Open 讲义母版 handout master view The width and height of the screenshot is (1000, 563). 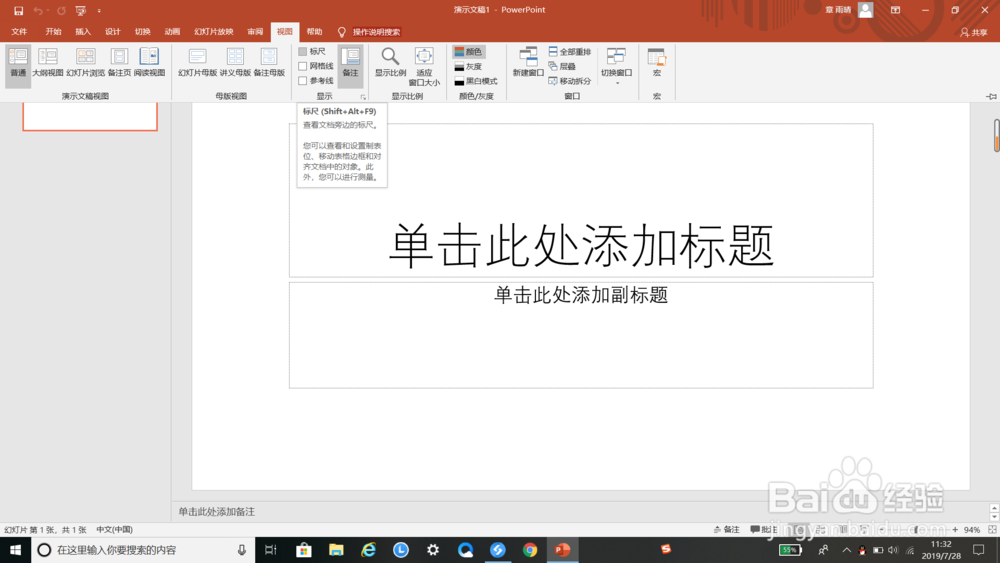click(x=235, y=62)
